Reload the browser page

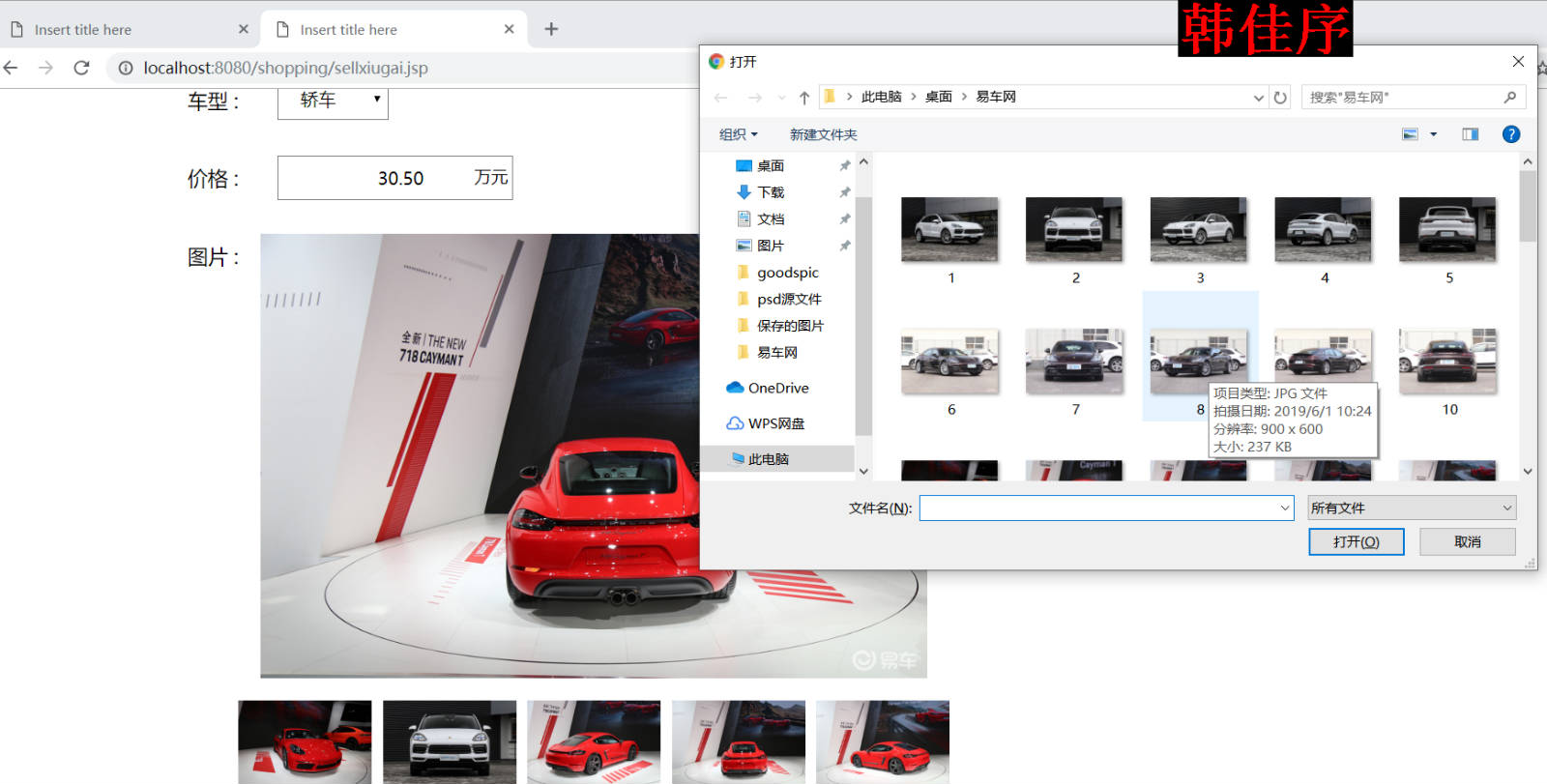(x=81, y=68)
